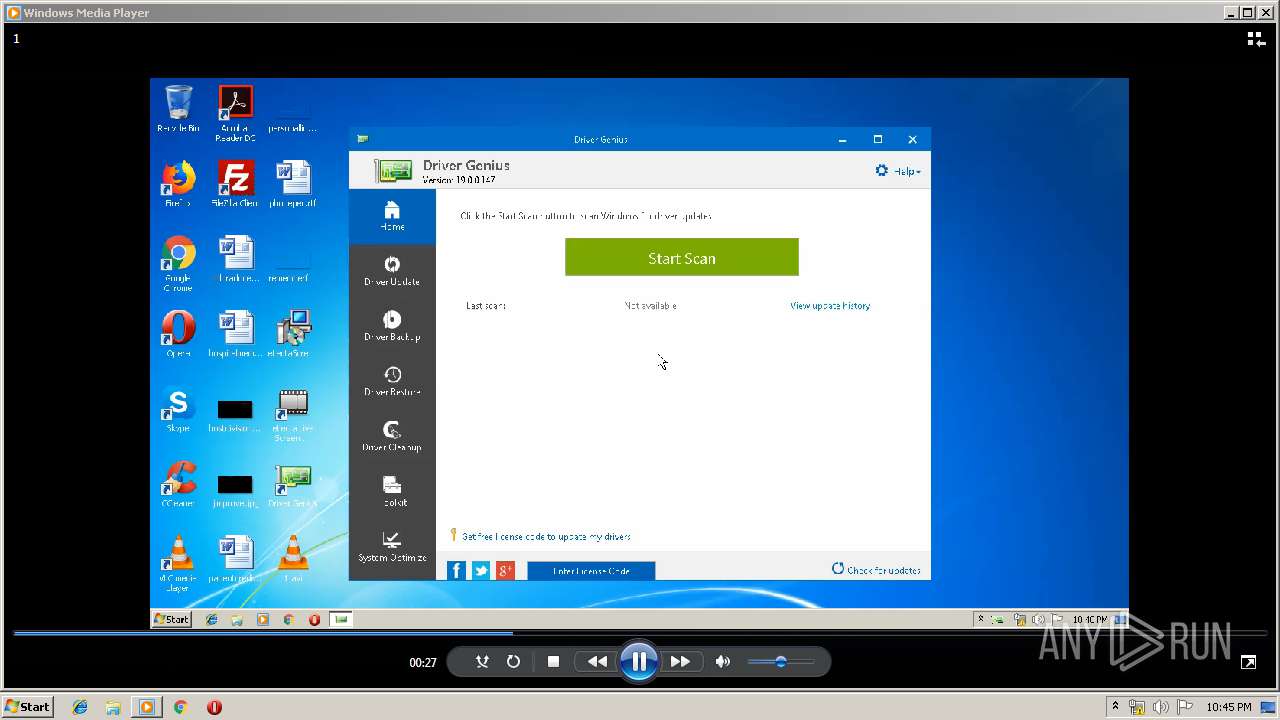Click the host Windows Start button
The height and width of the screenshot is (720, 1280).
(28, 706)
